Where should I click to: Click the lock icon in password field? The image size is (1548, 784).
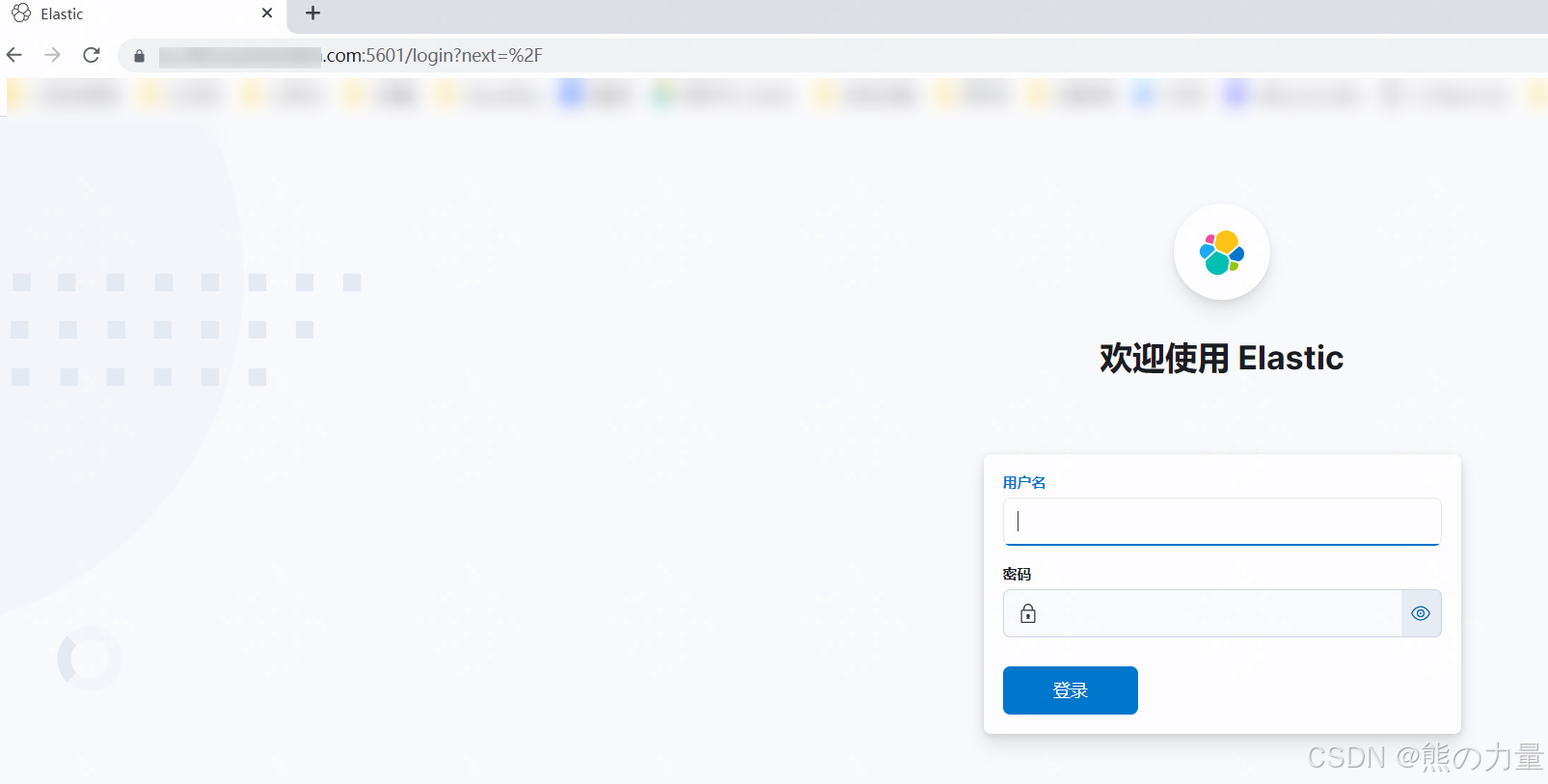(1028, 613)
